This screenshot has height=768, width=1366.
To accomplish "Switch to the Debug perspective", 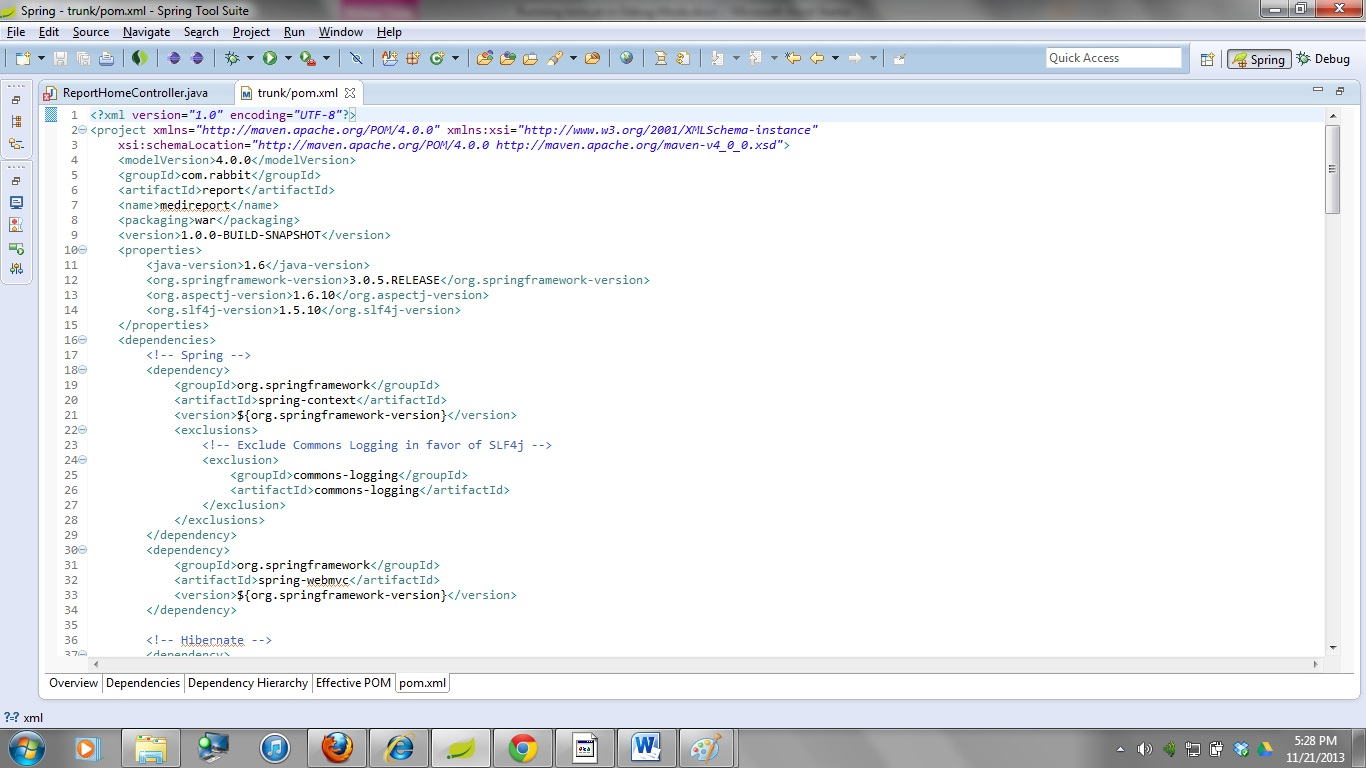I will click(1323, 59).
